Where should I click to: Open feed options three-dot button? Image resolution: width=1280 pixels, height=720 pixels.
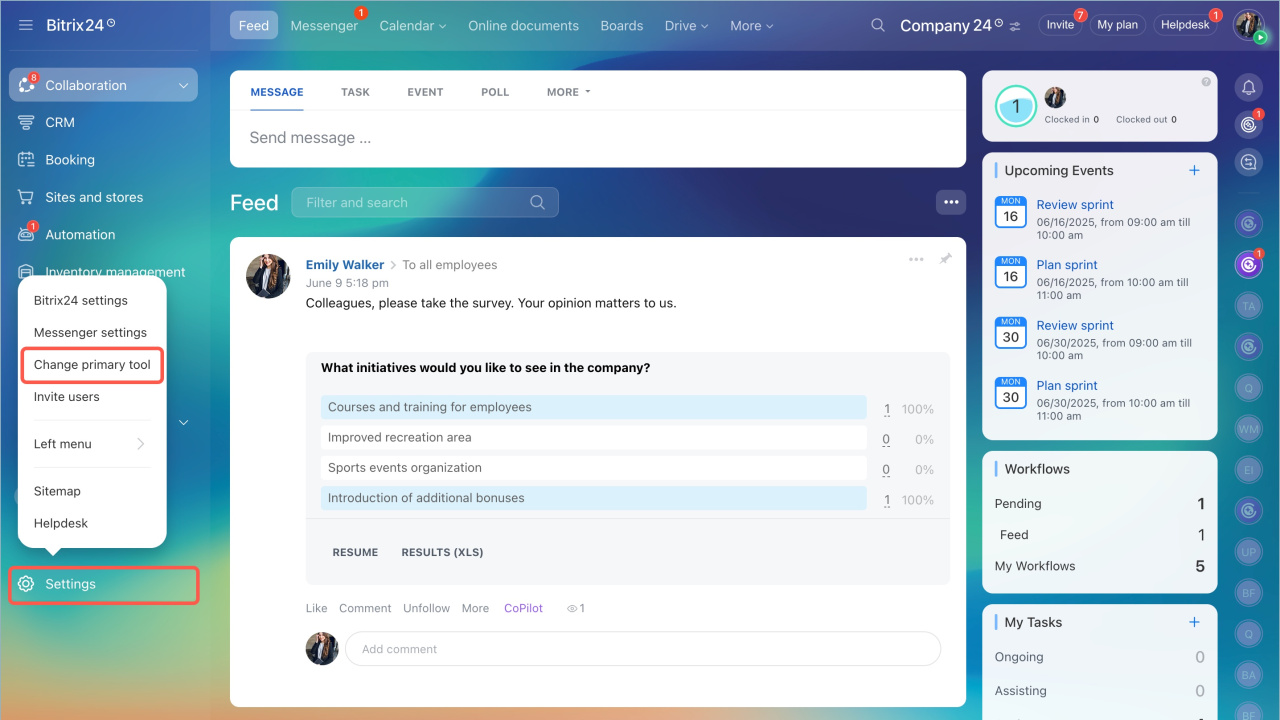[951, 202]
